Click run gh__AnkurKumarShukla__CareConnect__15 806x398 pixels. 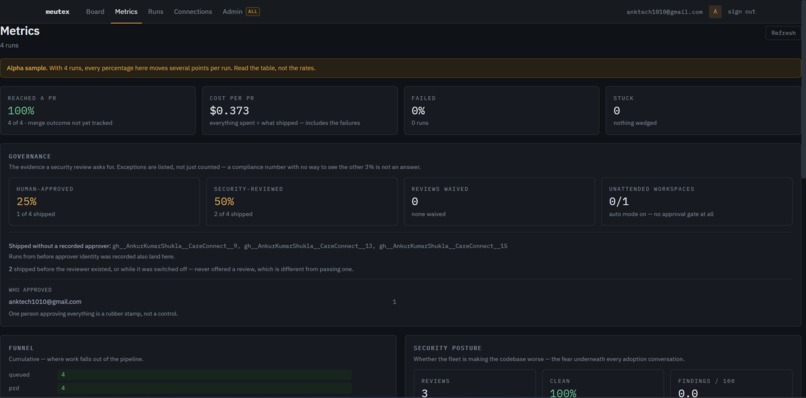[x=444, y=246]
